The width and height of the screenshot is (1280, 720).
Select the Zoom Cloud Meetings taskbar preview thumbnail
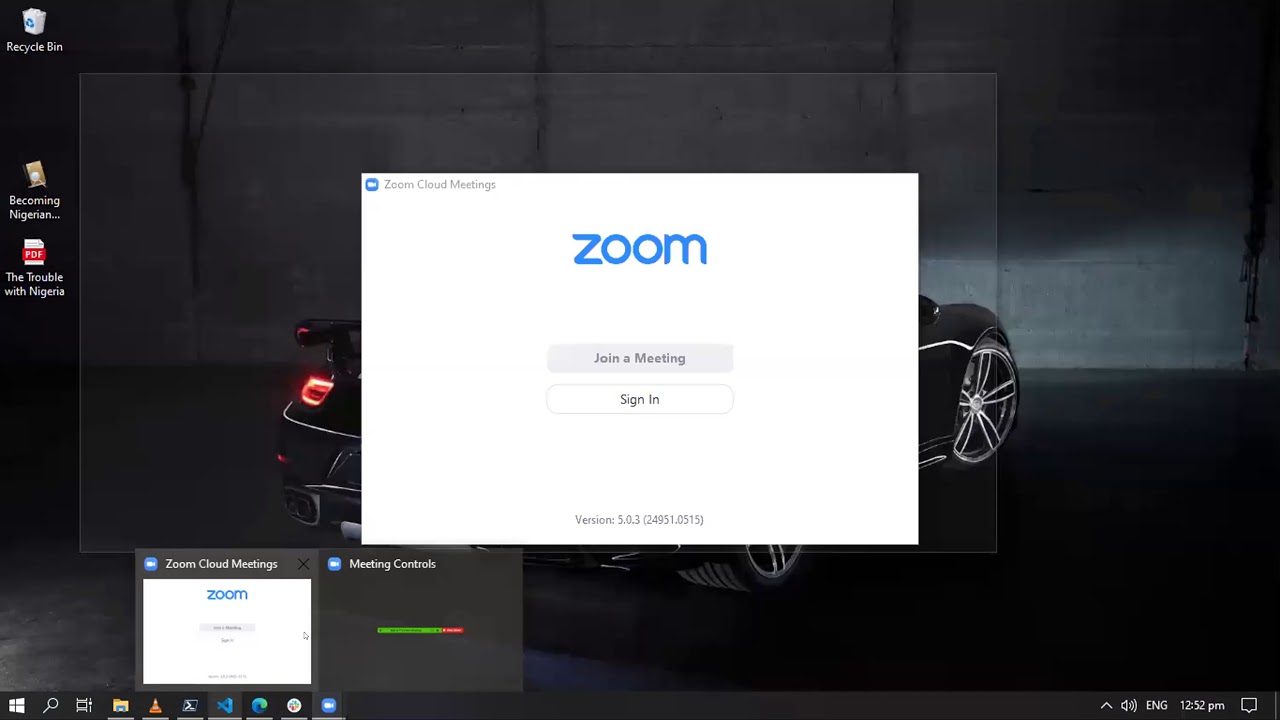[x=227, y=631]
